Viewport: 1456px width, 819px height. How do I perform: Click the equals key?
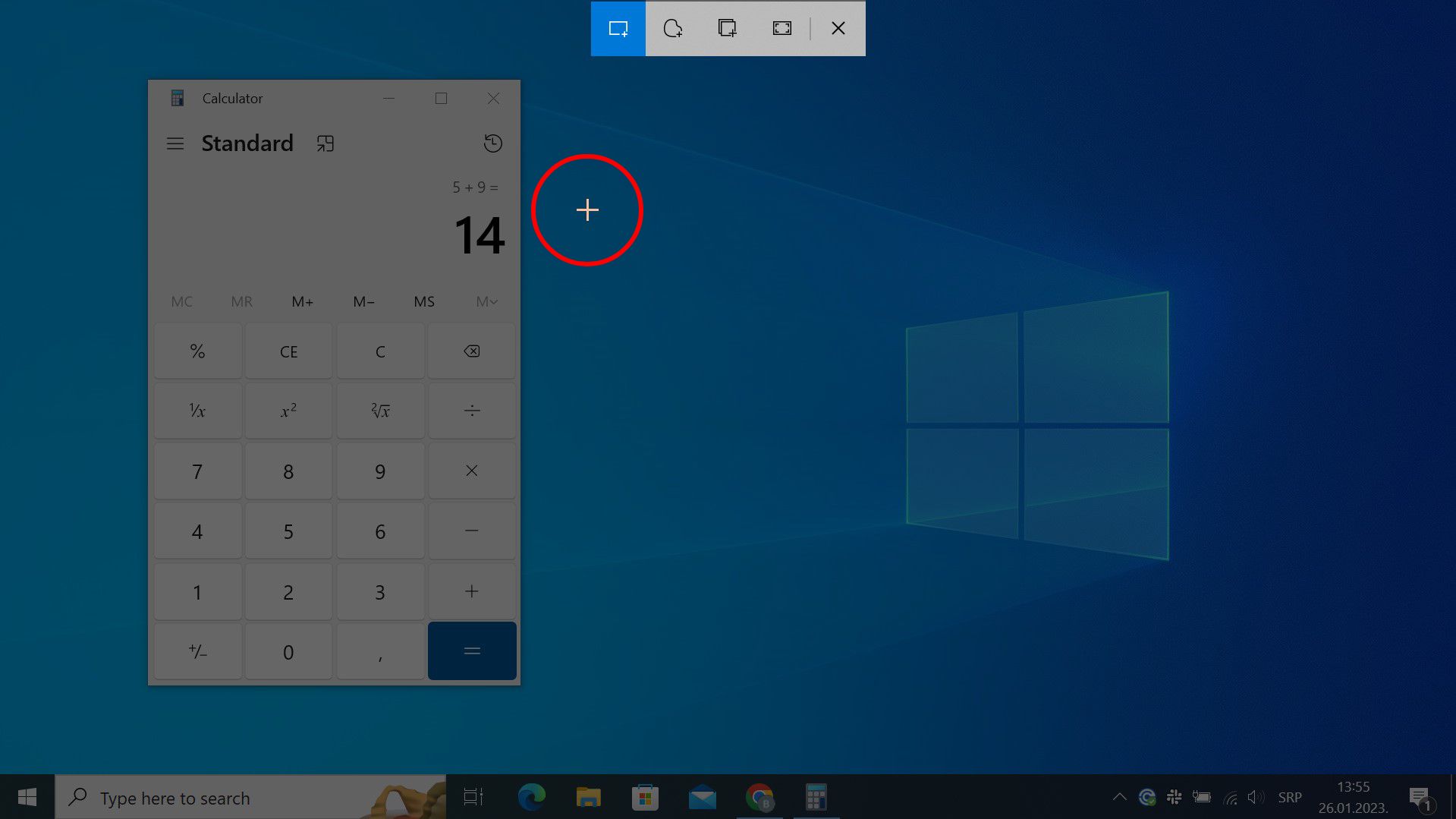click(x=472, y=651)
